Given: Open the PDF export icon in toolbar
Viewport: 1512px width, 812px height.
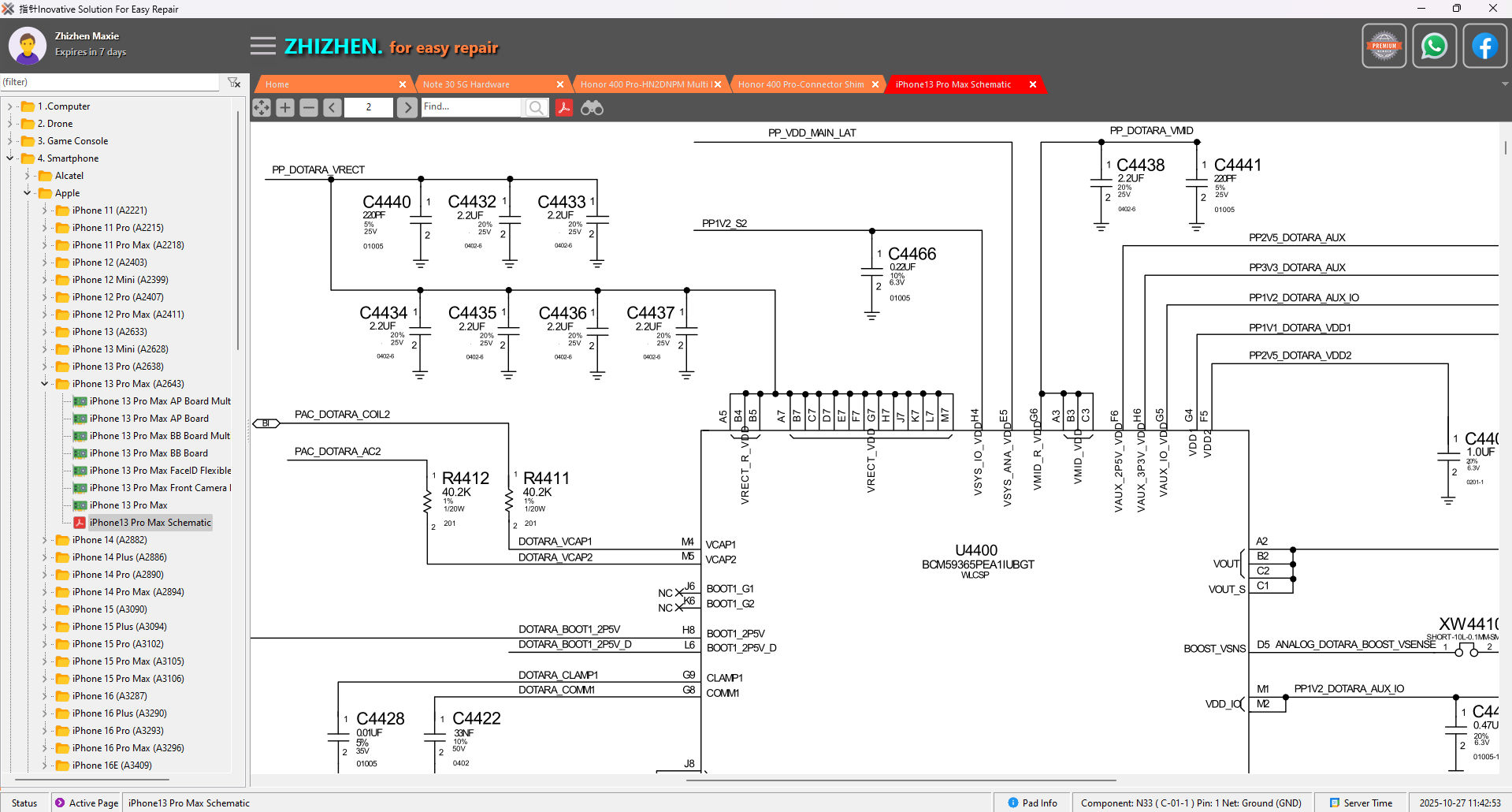Looking at the screenshot, I should [x=564, y=107].
